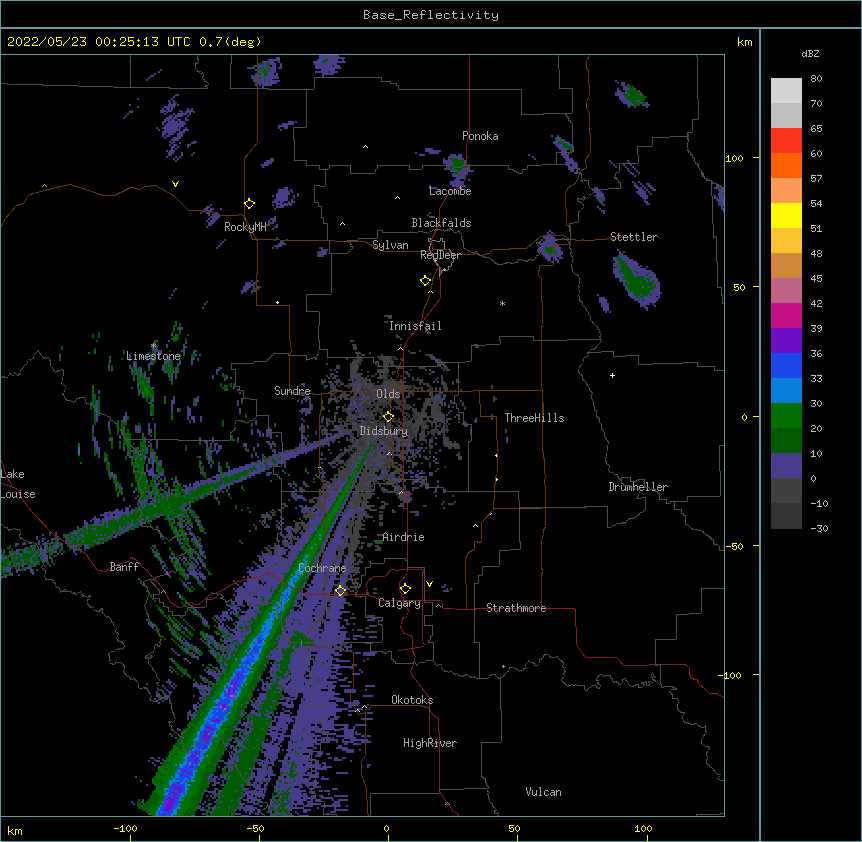
Task: Click the 0 tick on the horizontal axis
Action: 386,828
